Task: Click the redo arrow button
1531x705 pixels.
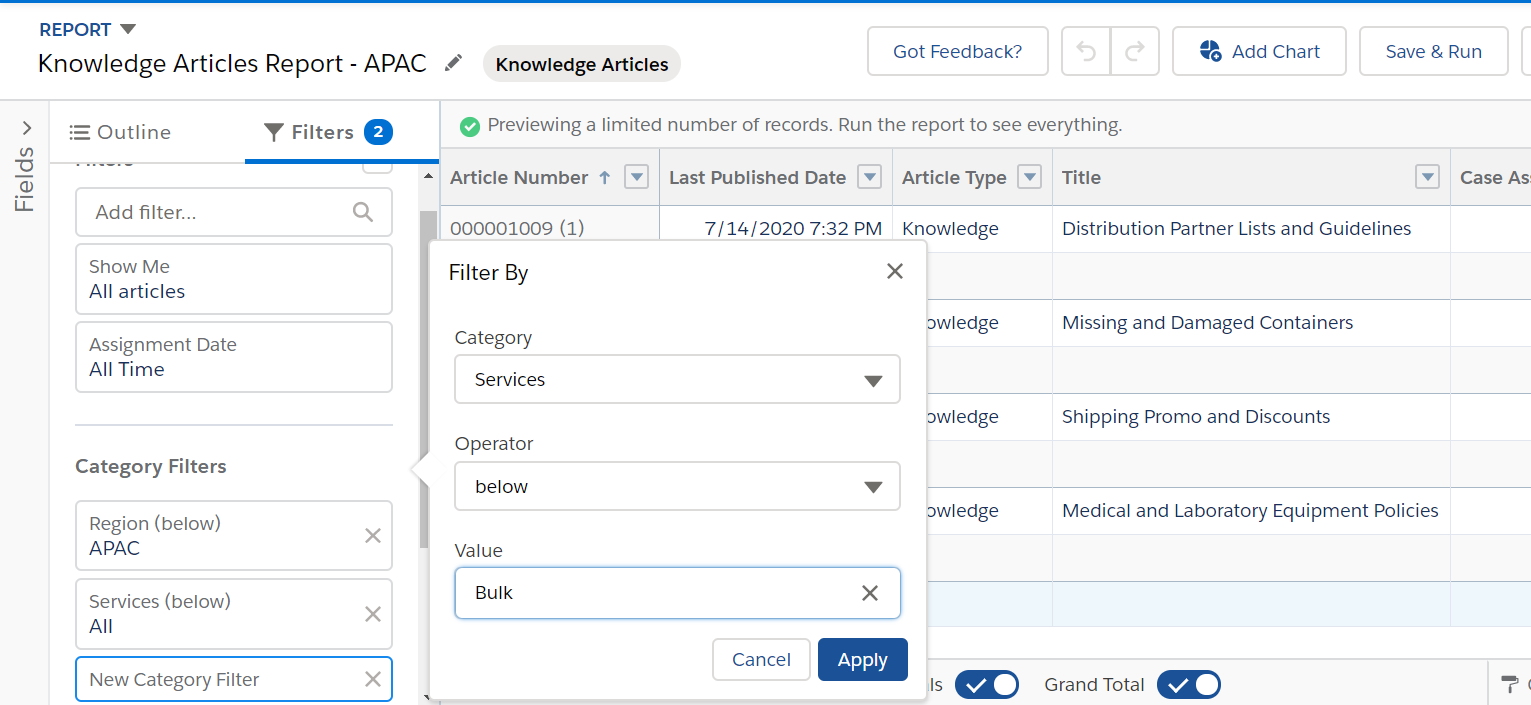Action: (x=1135, y=52)
